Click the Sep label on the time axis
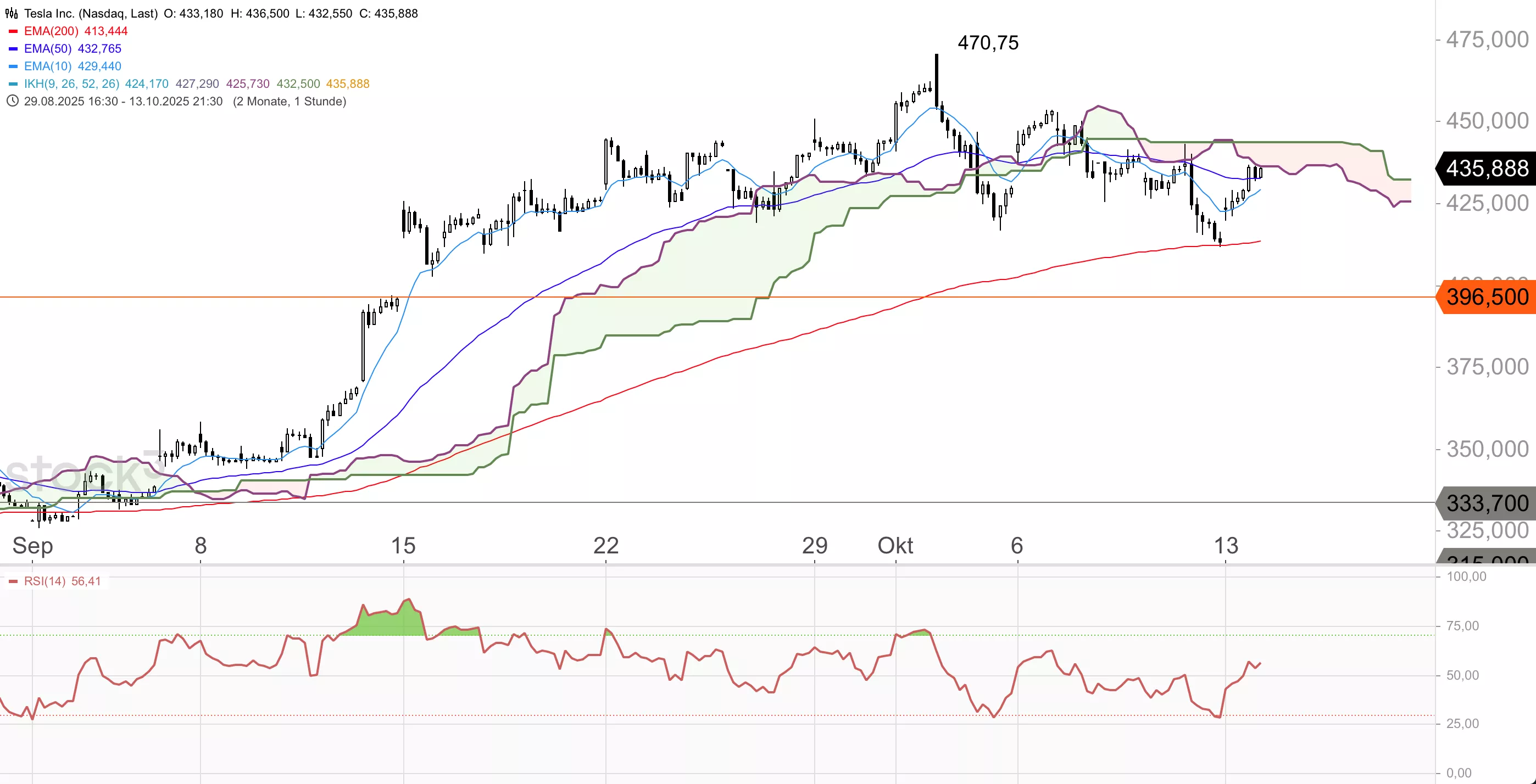 click(33, 545)
